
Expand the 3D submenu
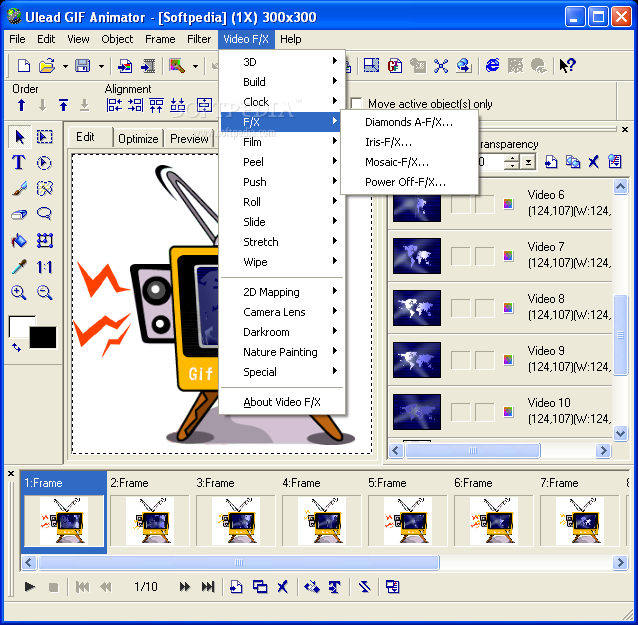click(x=283, y=61)
